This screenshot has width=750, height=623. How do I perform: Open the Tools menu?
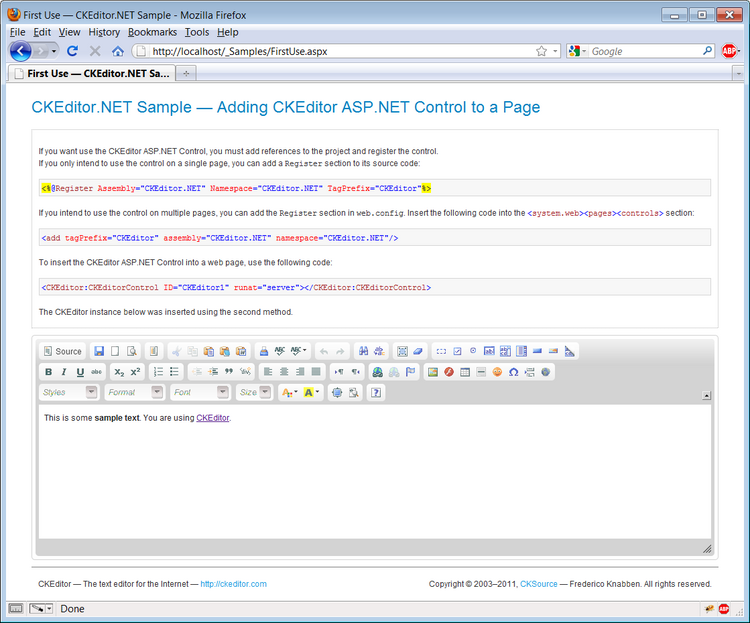tap(197, 32)
